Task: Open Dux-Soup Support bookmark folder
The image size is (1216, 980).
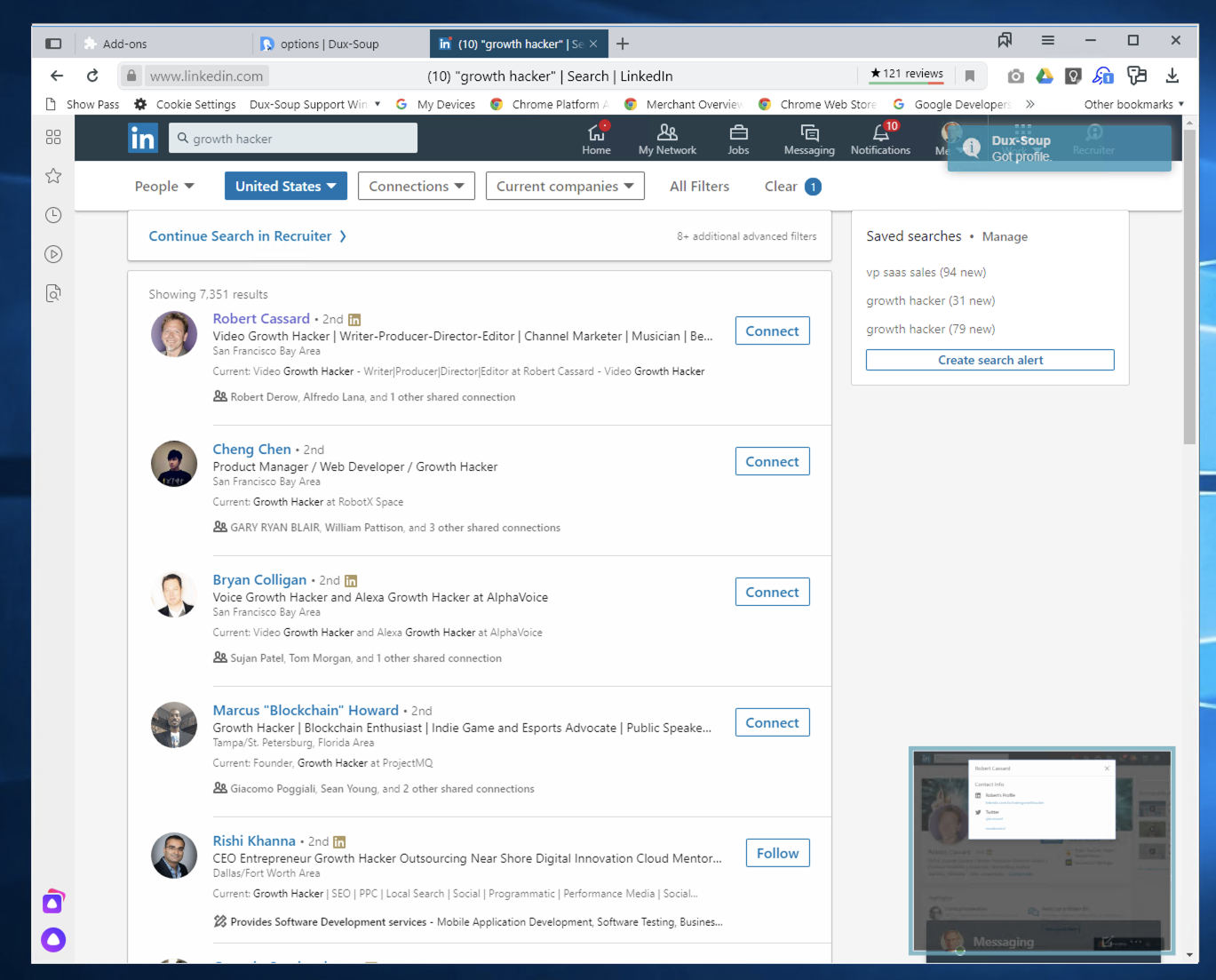Action: click(x=315, y=104)
